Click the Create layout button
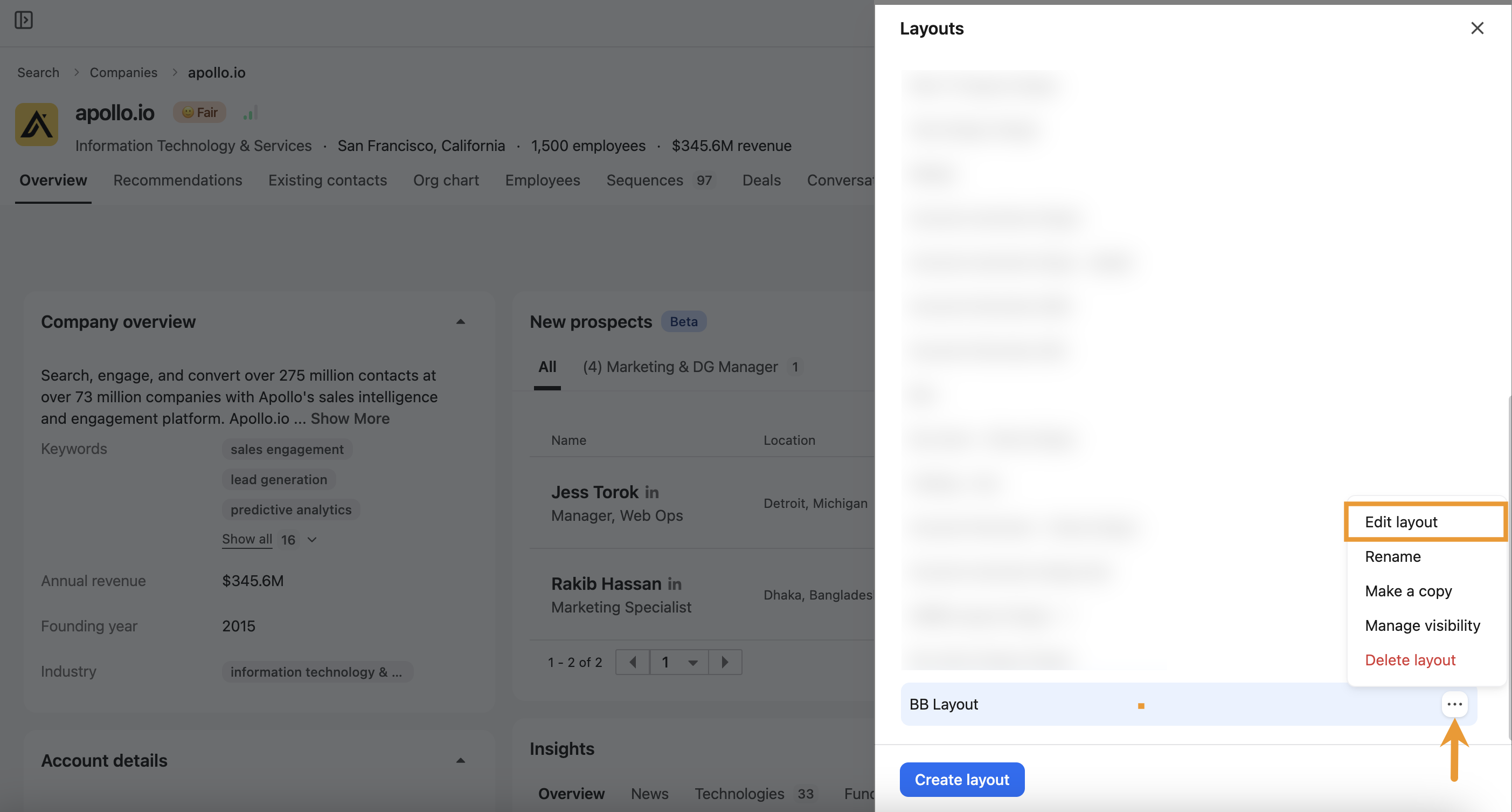 tap(961, 779)
